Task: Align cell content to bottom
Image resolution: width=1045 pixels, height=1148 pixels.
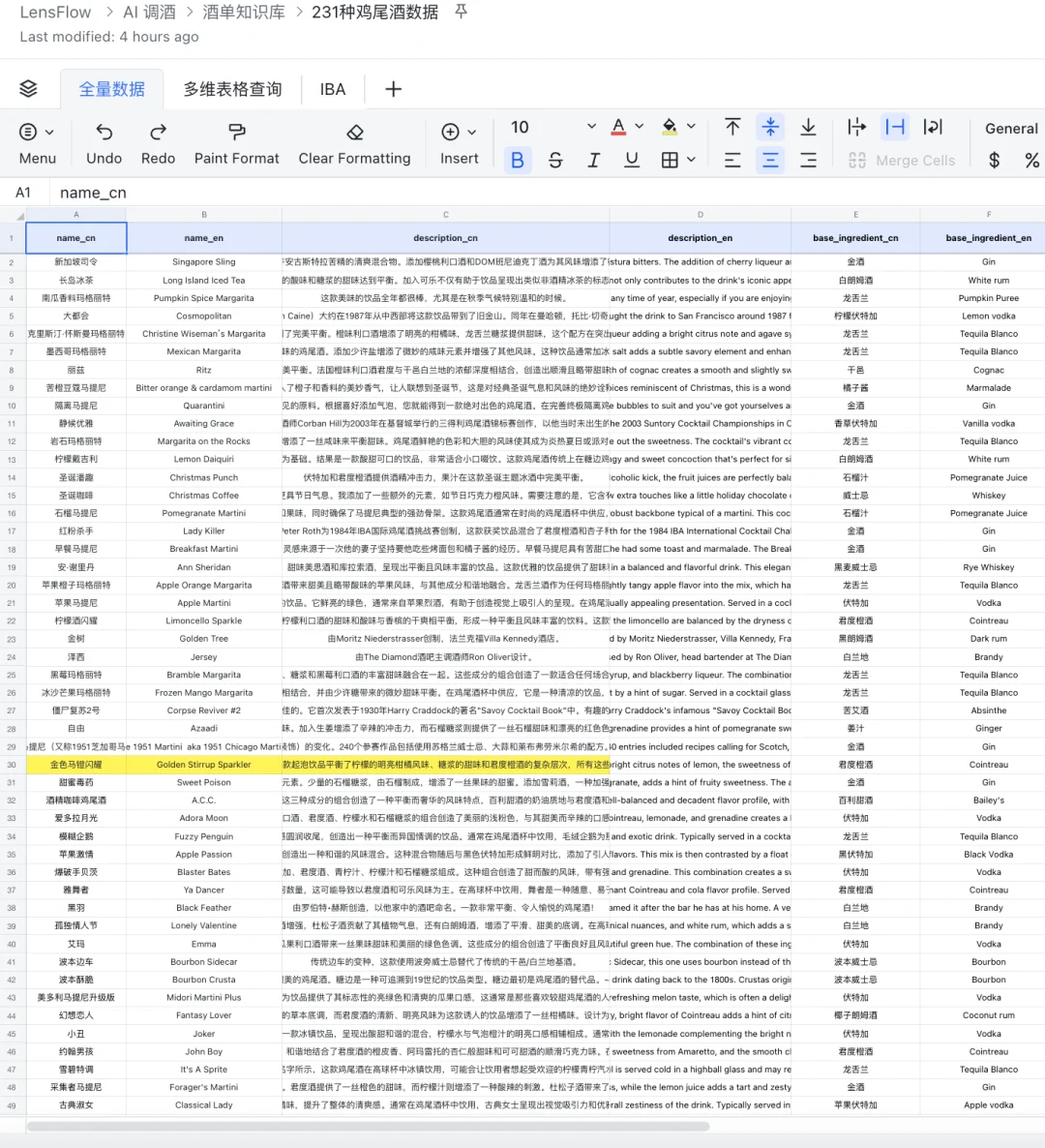Action: 808,127
